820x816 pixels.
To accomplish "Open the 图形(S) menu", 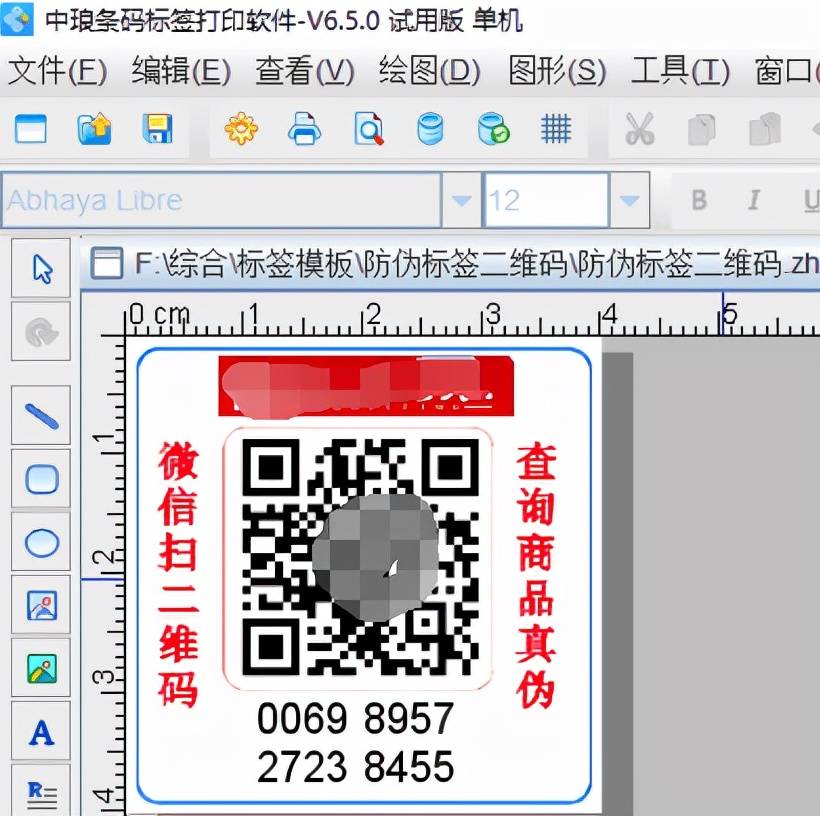I will coord(557,71).
